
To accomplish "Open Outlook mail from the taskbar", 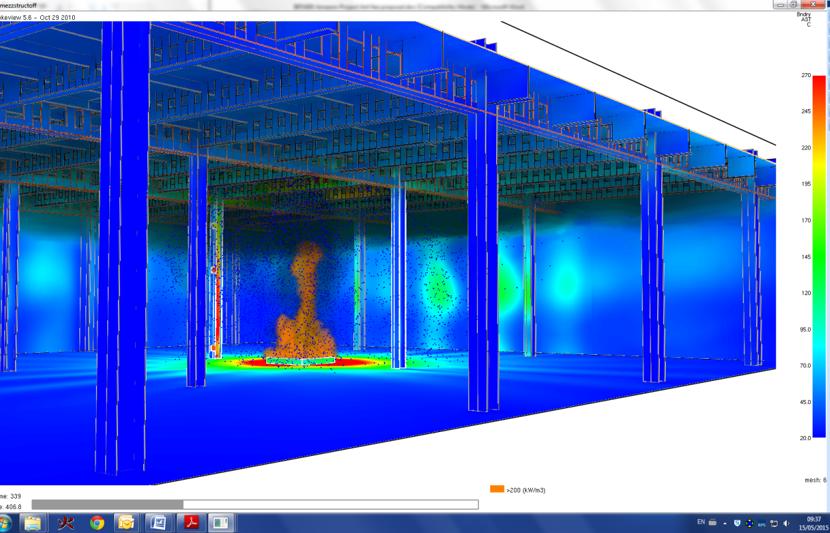I will 126,523.
